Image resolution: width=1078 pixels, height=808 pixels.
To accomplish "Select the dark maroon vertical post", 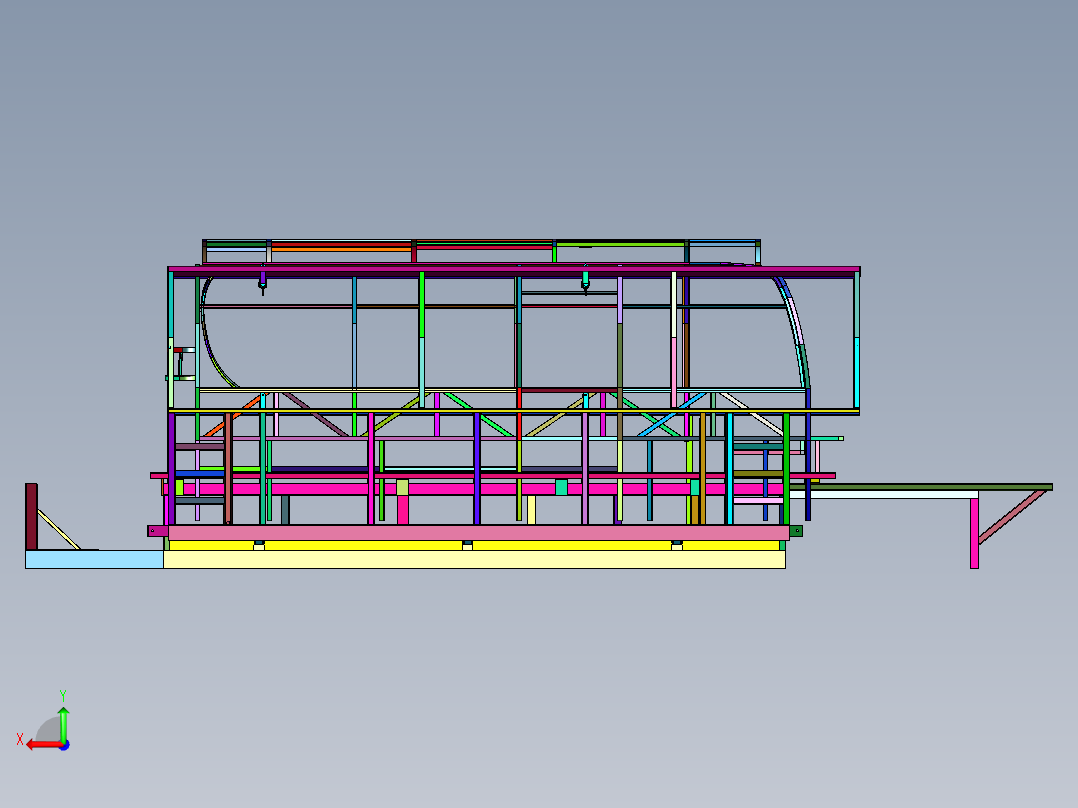I will [31, 516].
